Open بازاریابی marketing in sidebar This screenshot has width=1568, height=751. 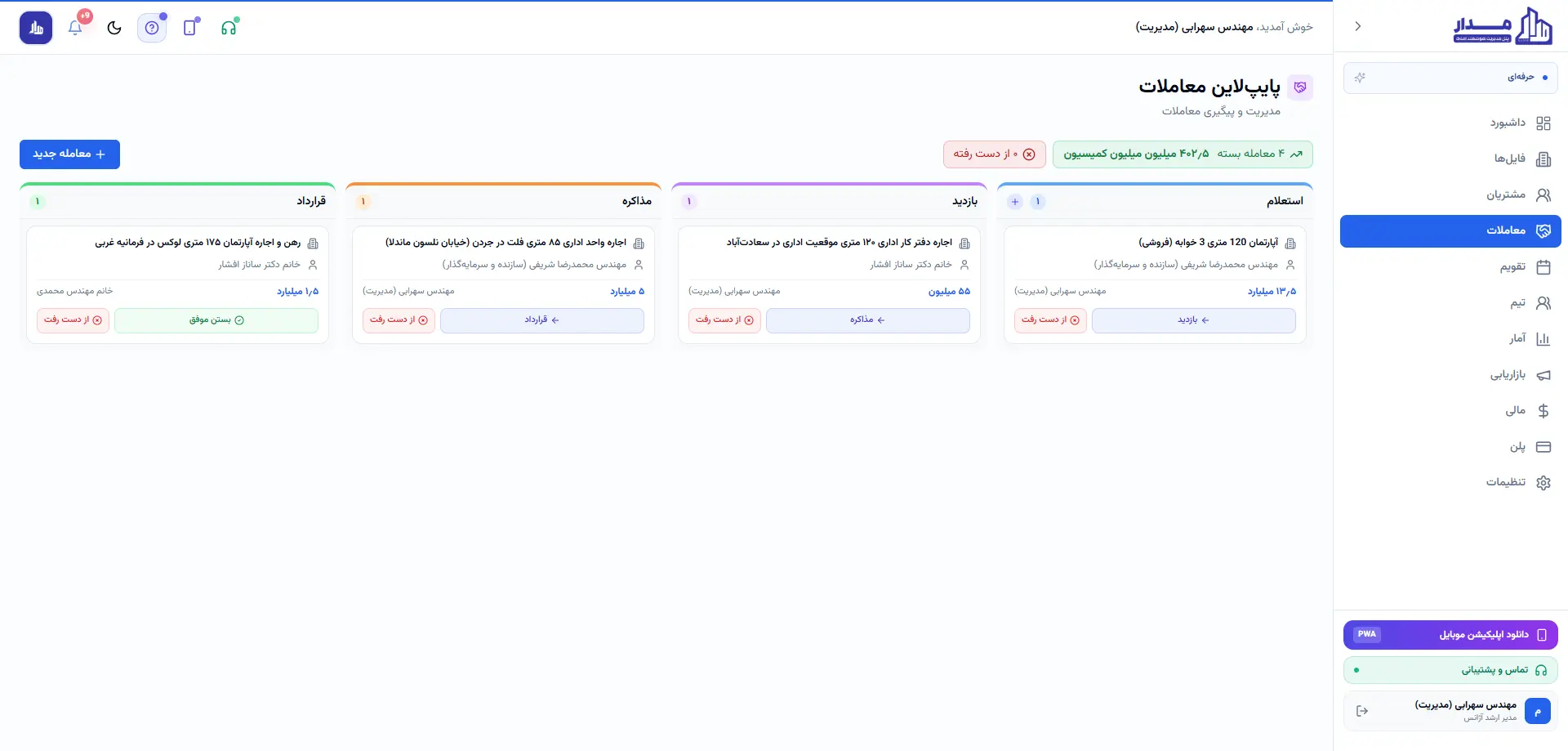[x=1450, y=374]
